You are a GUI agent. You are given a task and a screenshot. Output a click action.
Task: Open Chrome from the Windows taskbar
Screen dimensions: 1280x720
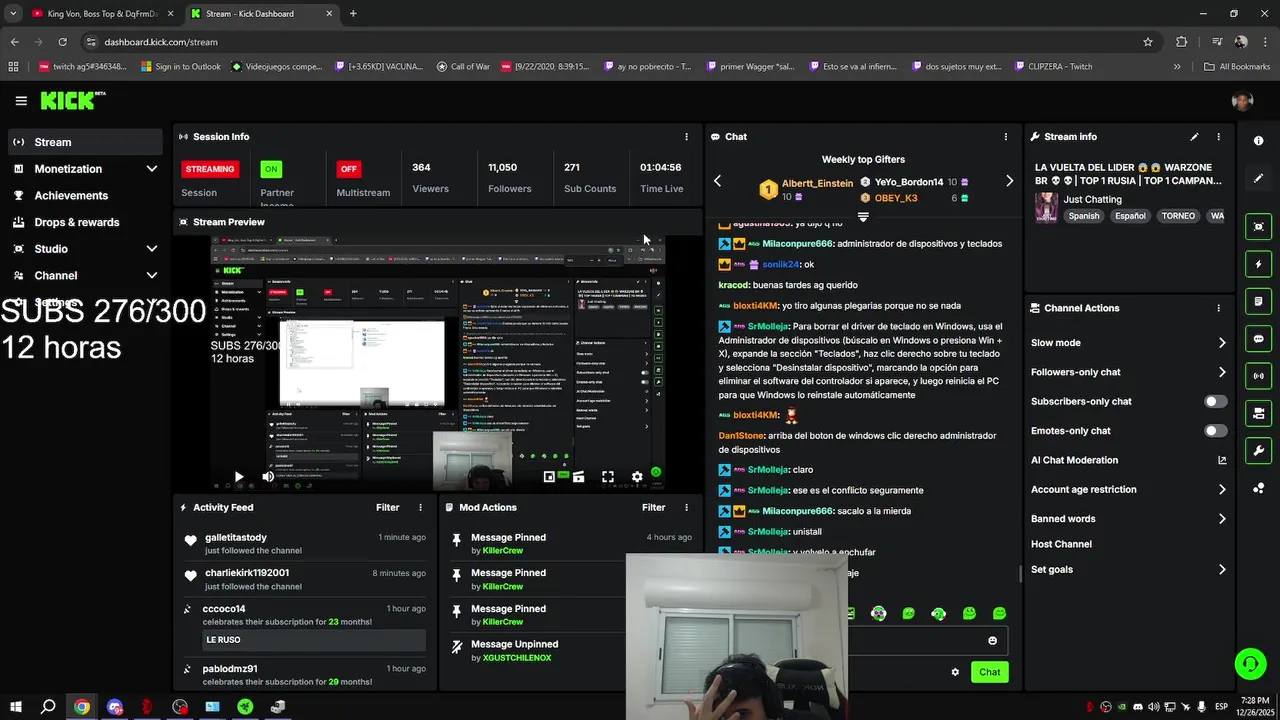coord(81,707)
